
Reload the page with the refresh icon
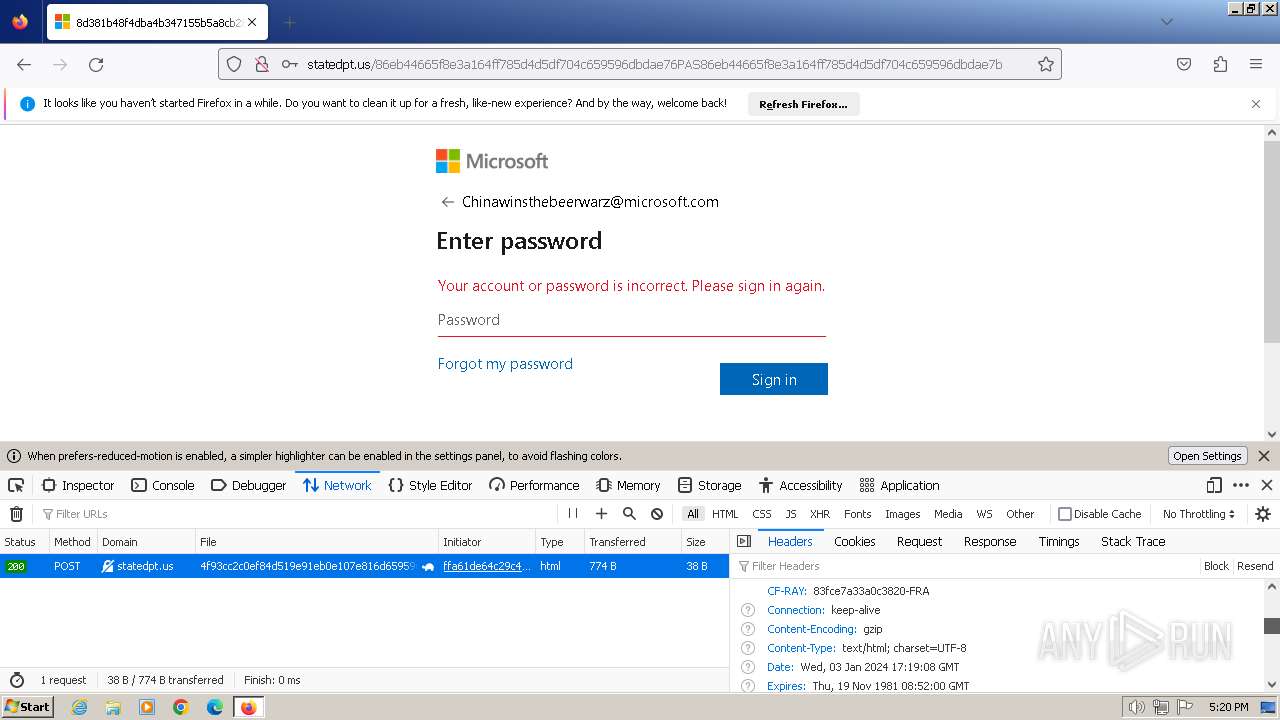click(x=96, y=64)
